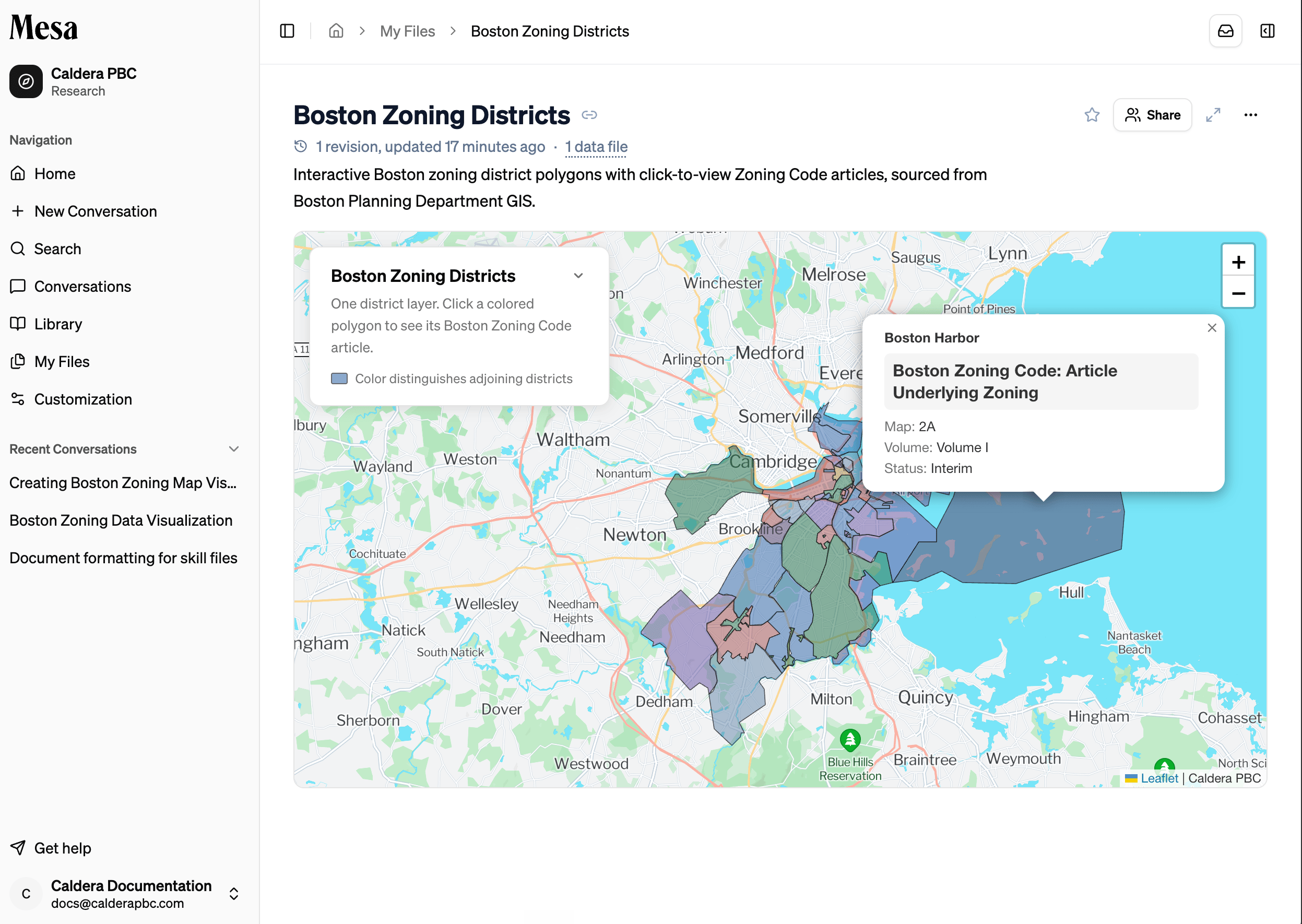Collapse the Boston Zoning Districts legend card

click(x=578, y=276)
